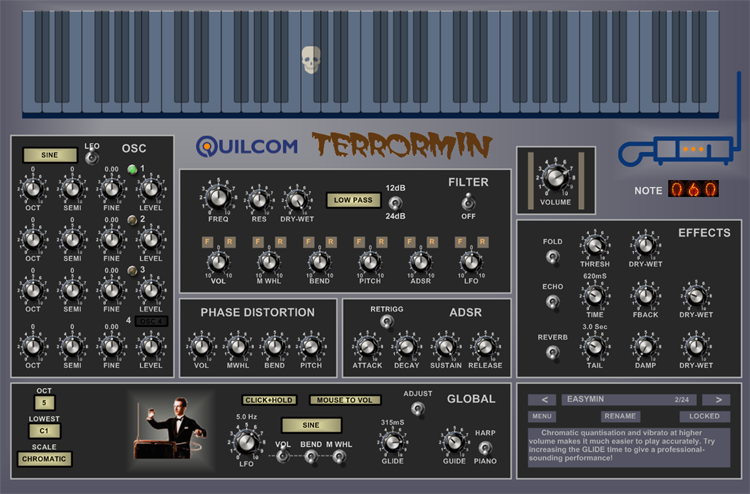Click the oscillator 3 LED indicator

(x=130, y=270)
